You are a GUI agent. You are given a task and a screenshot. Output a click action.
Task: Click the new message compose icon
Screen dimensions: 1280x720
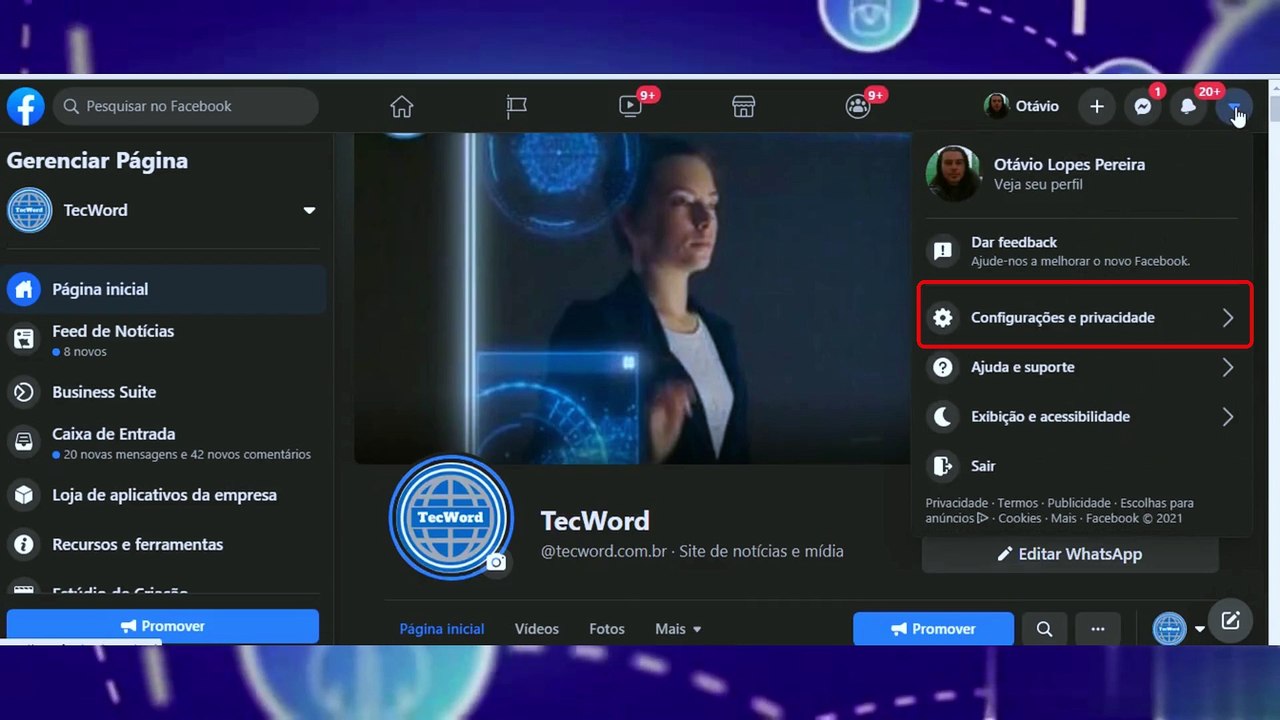[1230, 621]
